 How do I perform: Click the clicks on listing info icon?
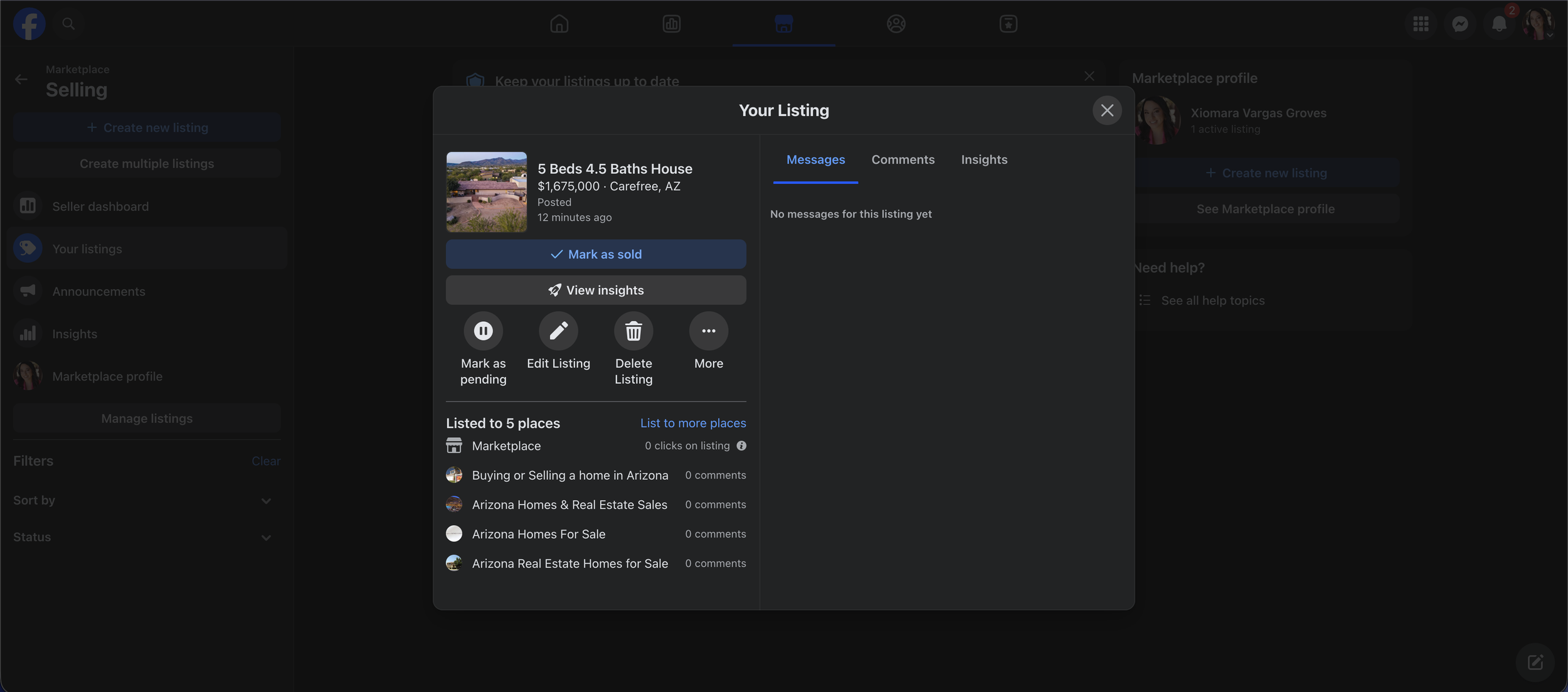[741, 445]
